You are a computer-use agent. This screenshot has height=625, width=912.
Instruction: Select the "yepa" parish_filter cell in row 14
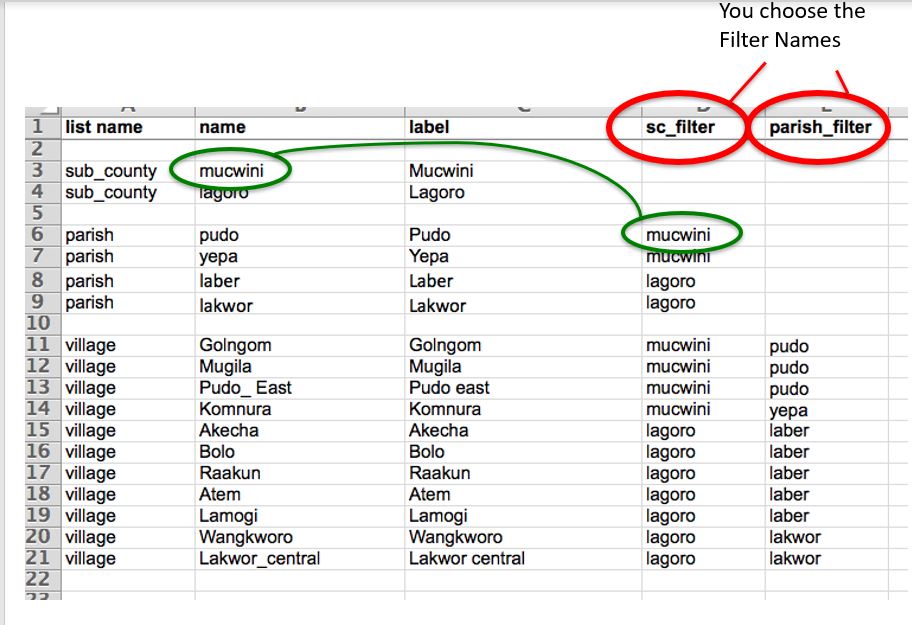tap(788, 410)
